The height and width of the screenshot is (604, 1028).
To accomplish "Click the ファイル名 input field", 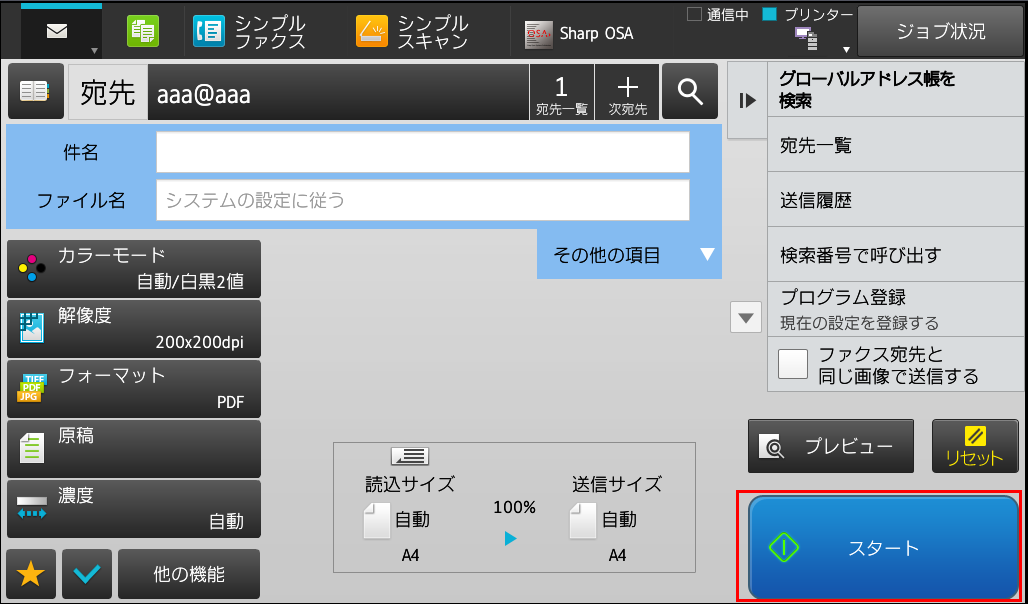I will [x=423, y=200].
